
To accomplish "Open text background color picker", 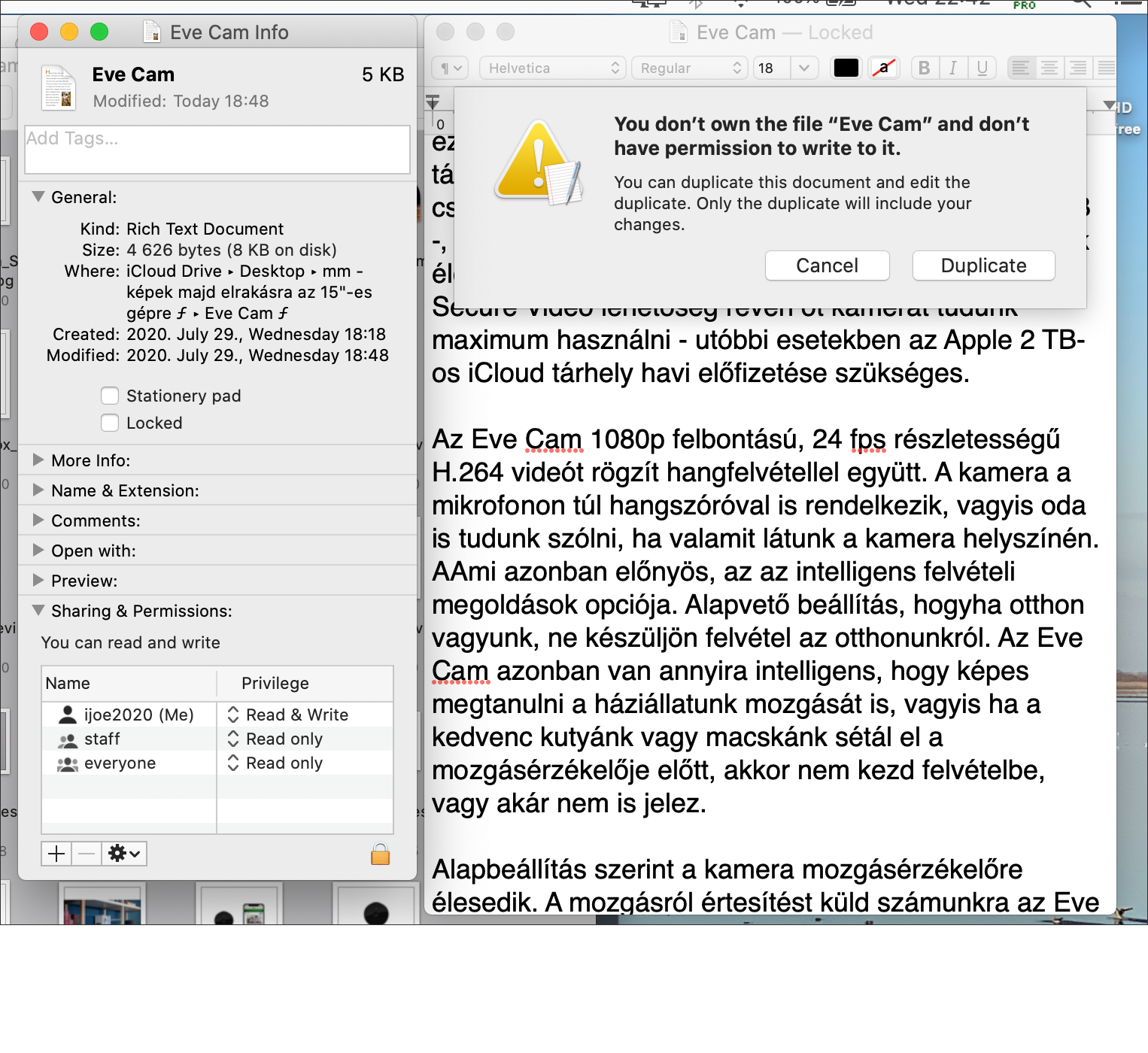I will tap(884, 68).
